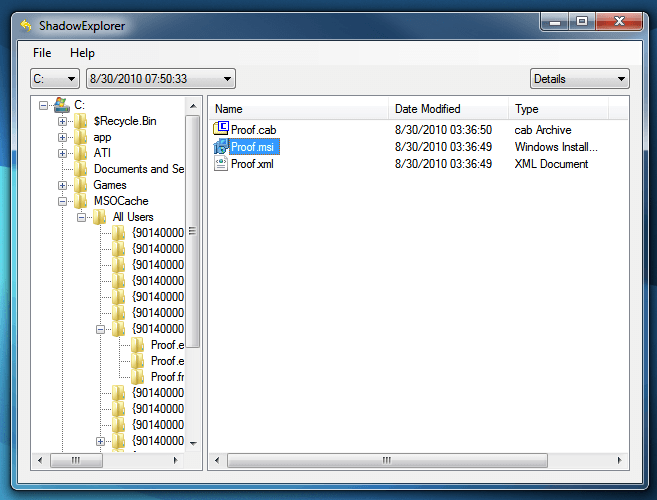Select the ATI folder icon
Viewport: 657px width, 500px height.
pyautogui.click(x=81, y=153)
